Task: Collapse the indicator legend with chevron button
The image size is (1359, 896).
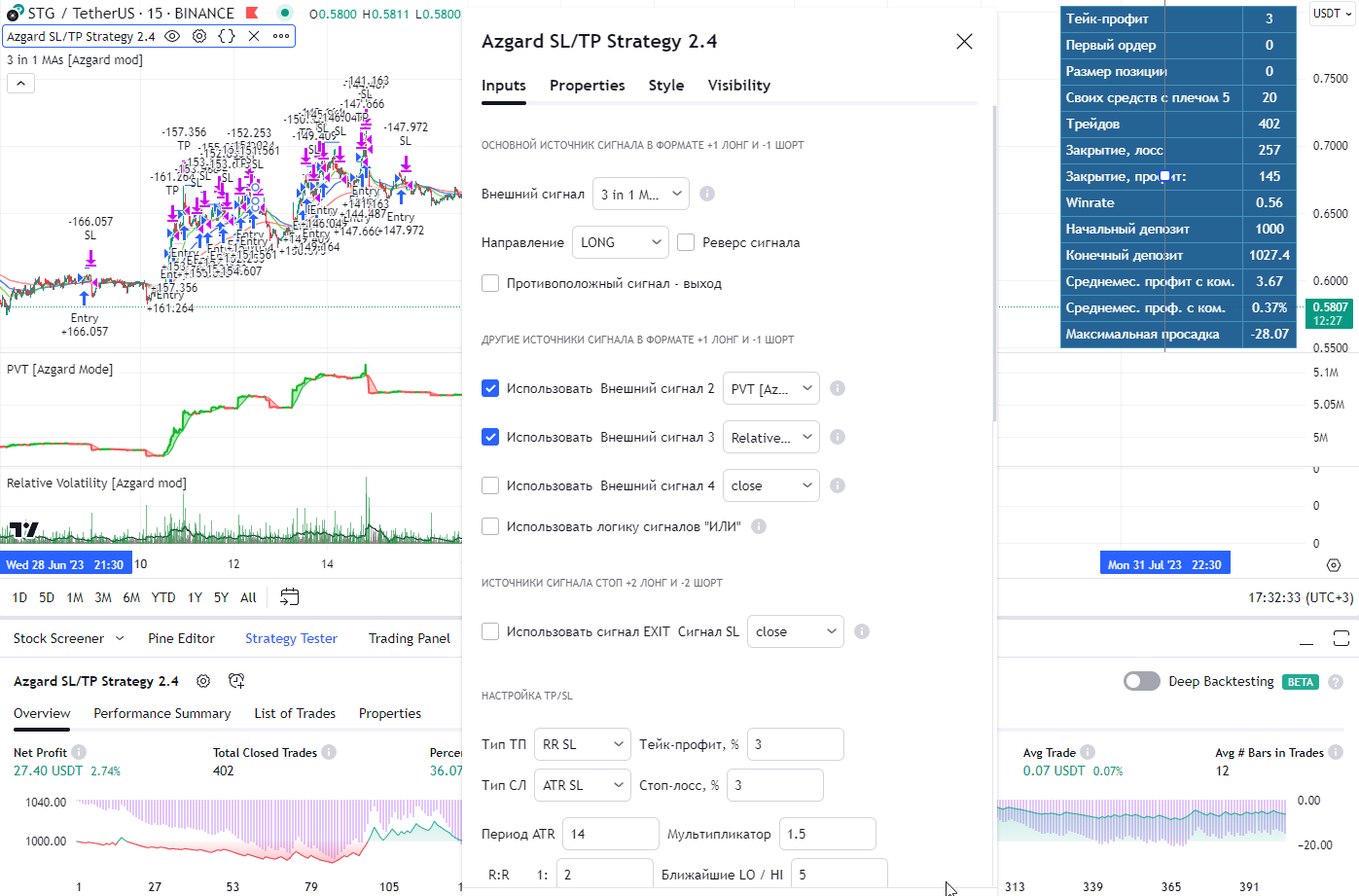Action: 20,84
